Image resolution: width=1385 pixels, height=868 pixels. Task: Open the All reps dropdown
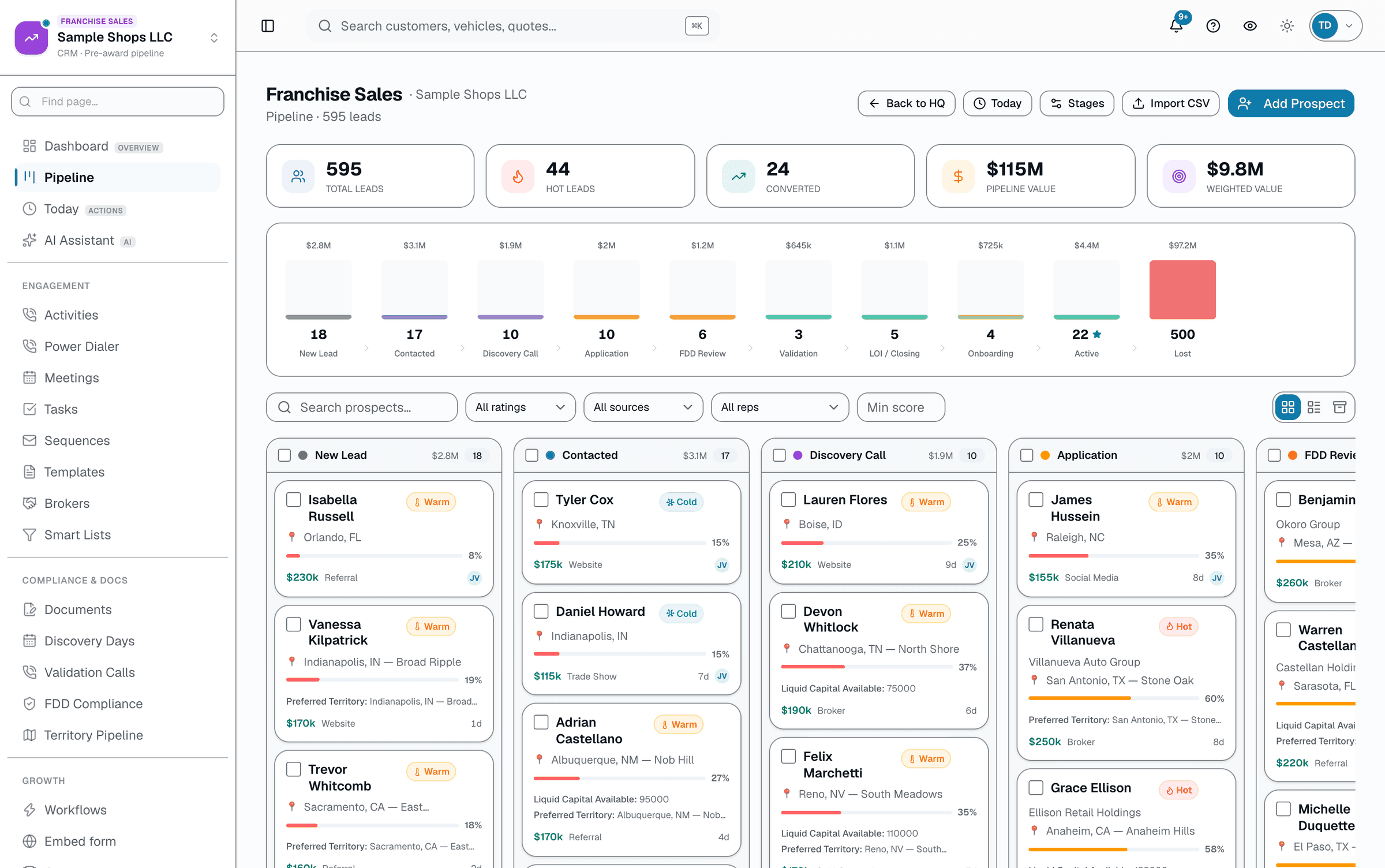click(780, 407)
